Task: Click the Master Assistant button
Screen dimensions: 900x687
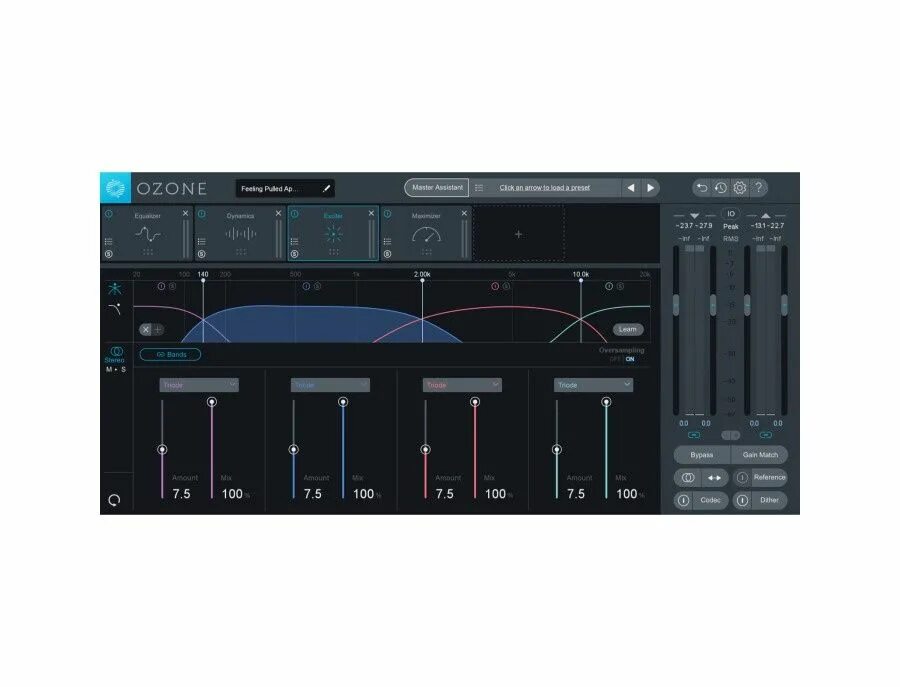Action: click(437, 188)
